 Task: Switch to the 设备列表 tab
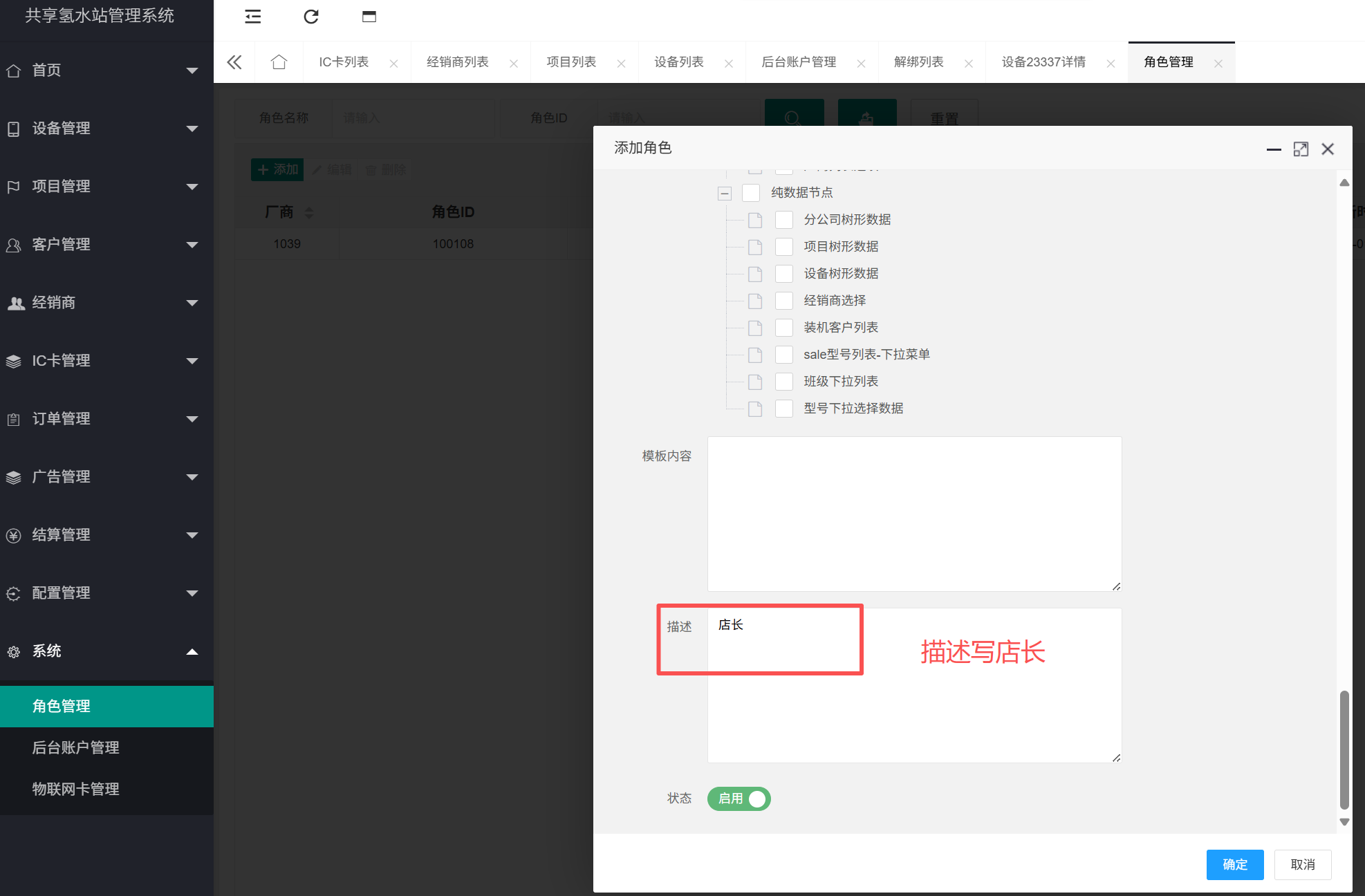[679, 62]
